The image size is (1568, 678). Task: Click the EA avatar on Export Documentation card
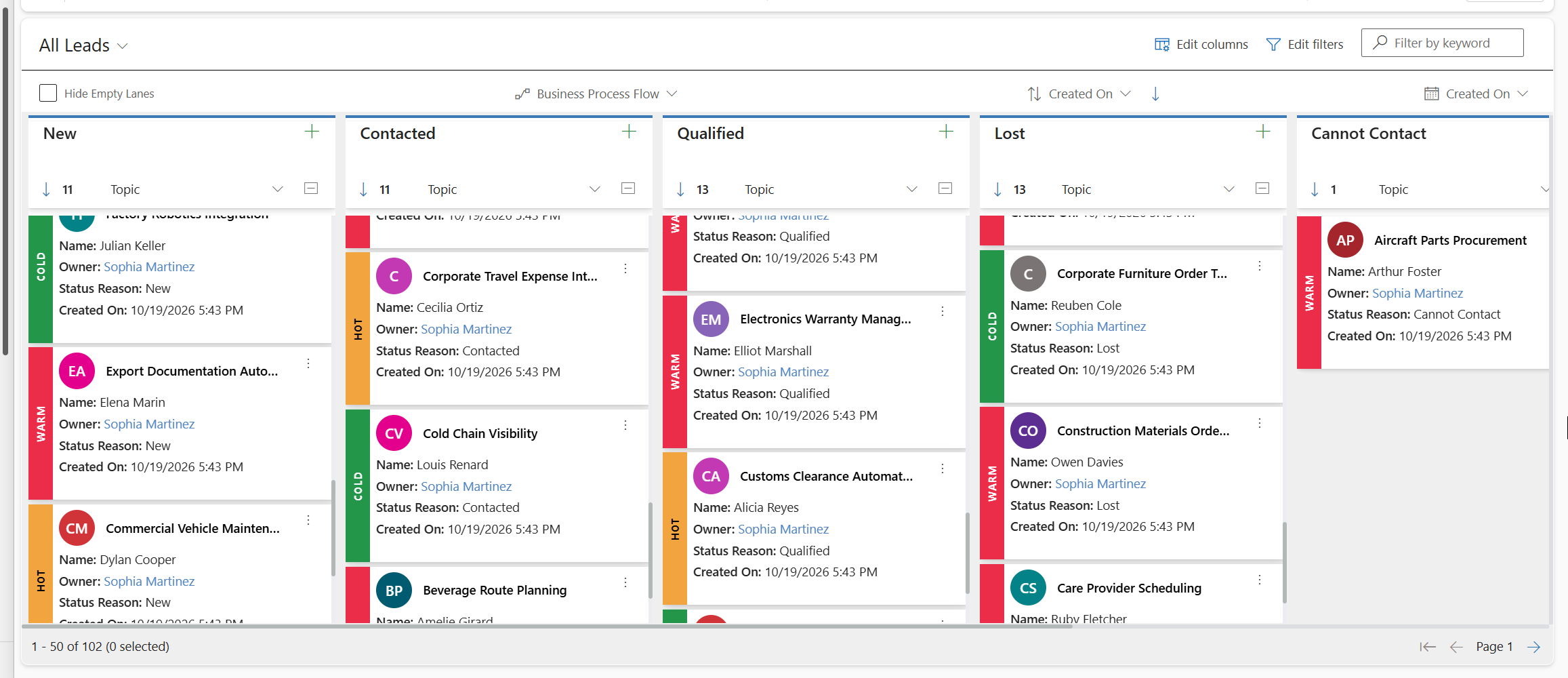tap(77, 372)
